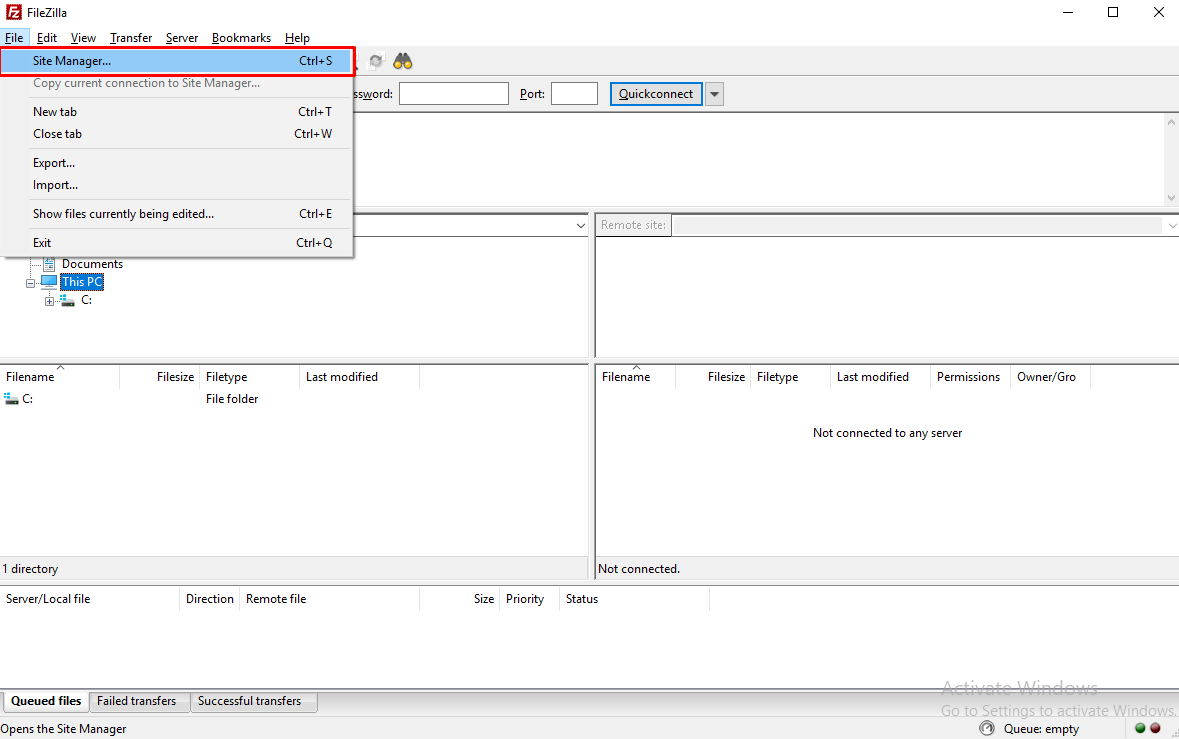Open the Bookmarks menu
The image size is (1179, 739).
(241, 38)
